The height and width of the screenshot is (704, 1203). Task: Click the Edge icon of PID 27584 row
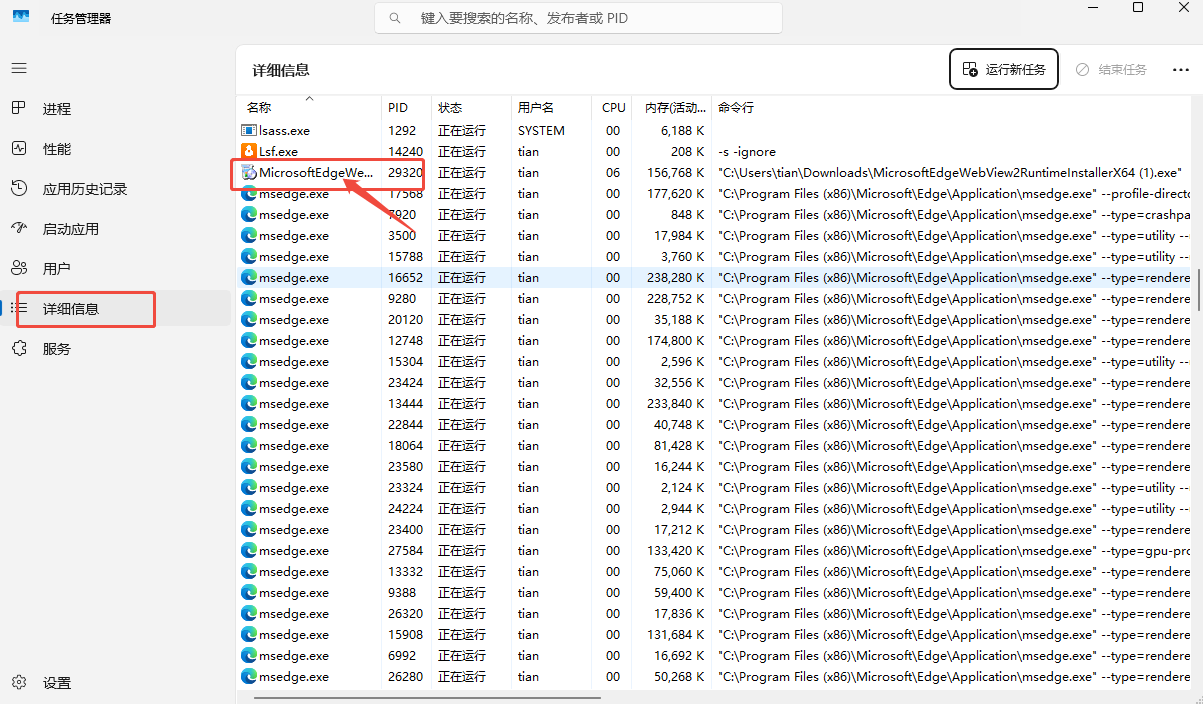tap(249, 550)
